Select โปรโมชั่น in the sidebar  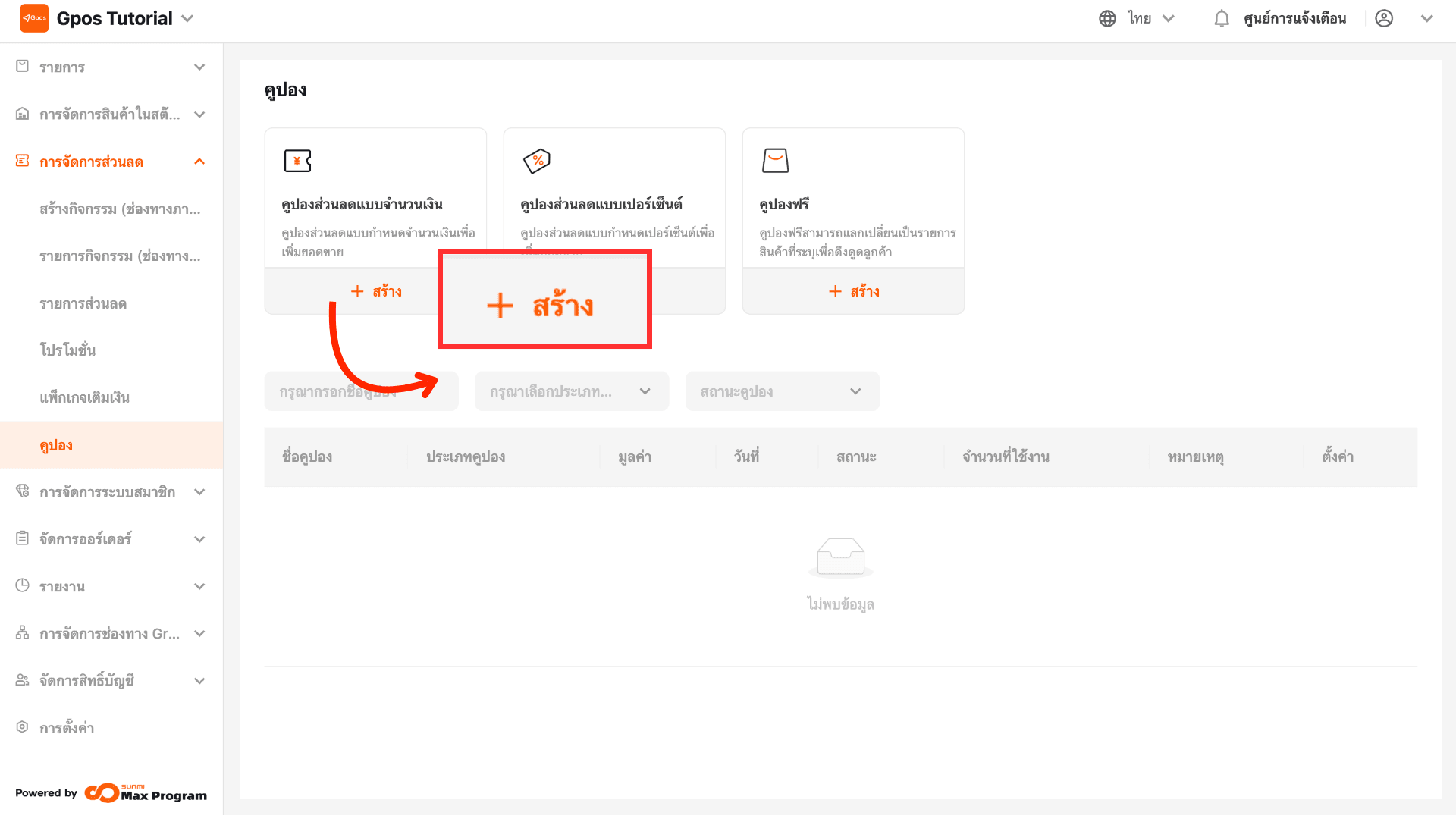67,350
